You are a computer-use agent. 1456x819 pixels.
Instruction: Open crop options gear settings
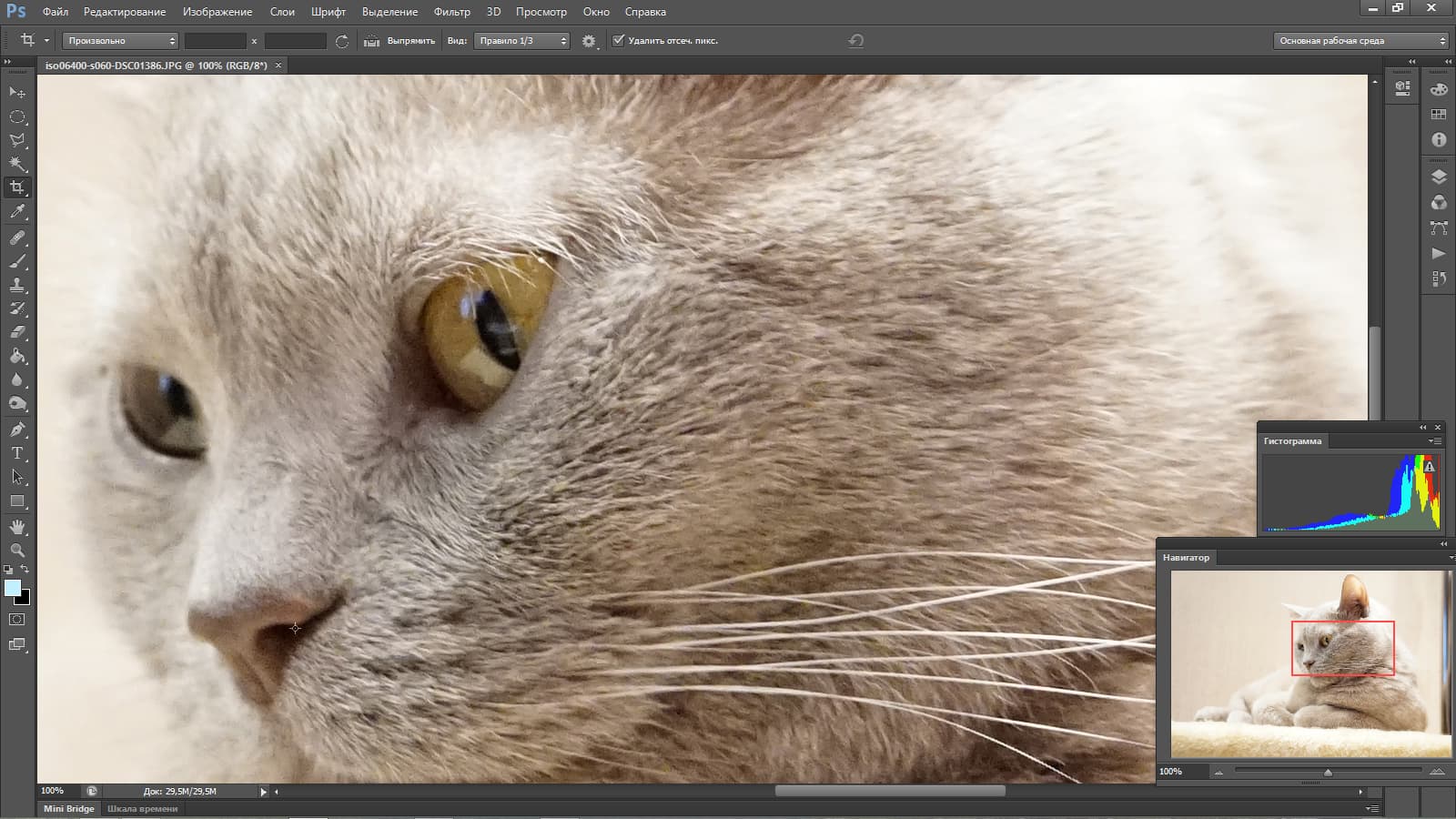589,41
